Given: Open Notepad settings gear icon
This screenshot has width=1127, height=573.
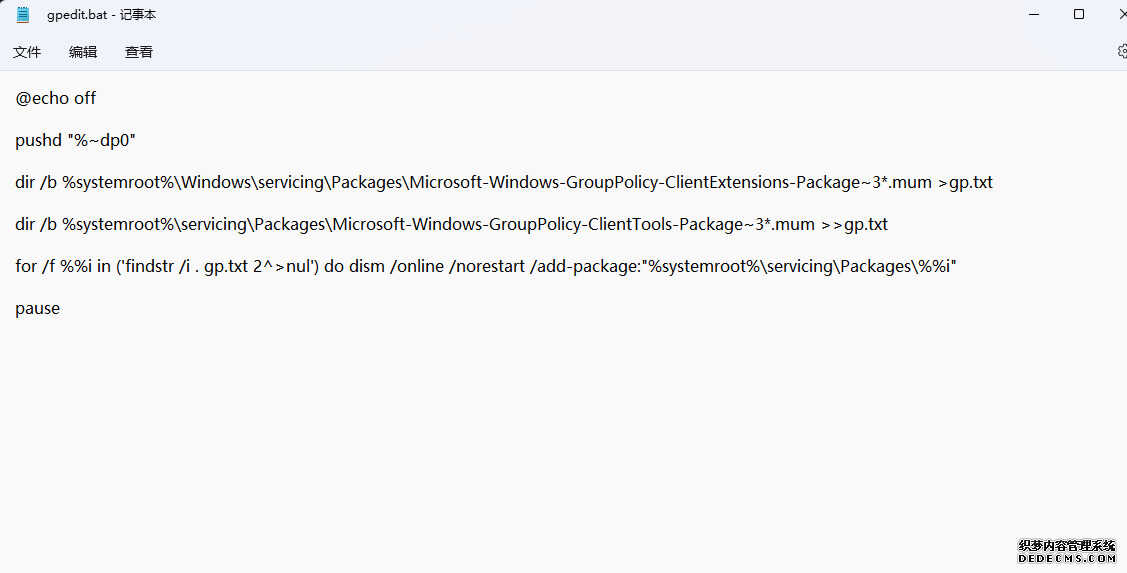Looking at the screenshot, I should click(1122, 52).
